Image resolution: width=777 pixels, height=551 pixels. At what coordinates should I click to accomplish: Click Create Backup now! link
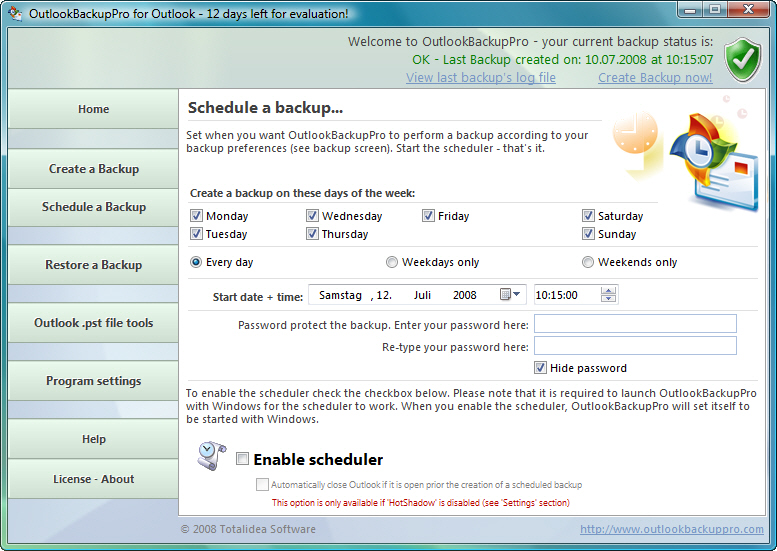pyautogui.click(x=655, y=78)
